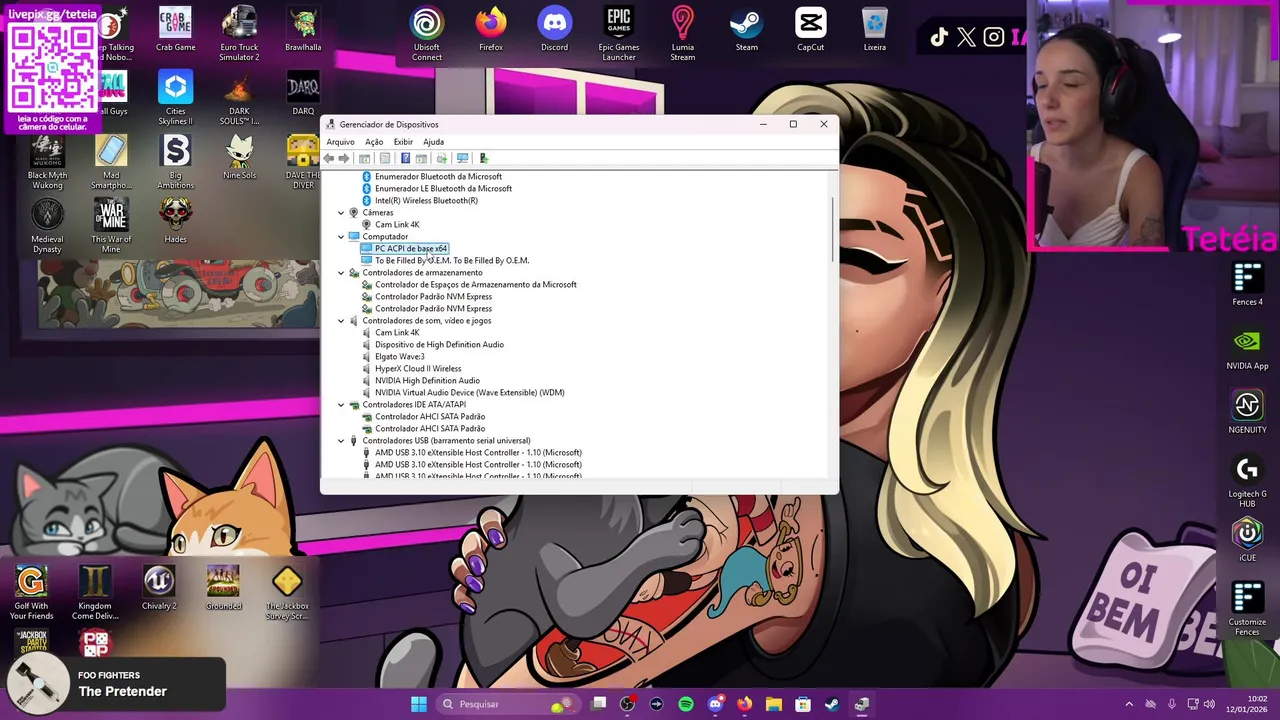The height and width of the screenshot is (720, 1280).
Task: Collapse the Câmeras category
Action: [x=341, y=213]
